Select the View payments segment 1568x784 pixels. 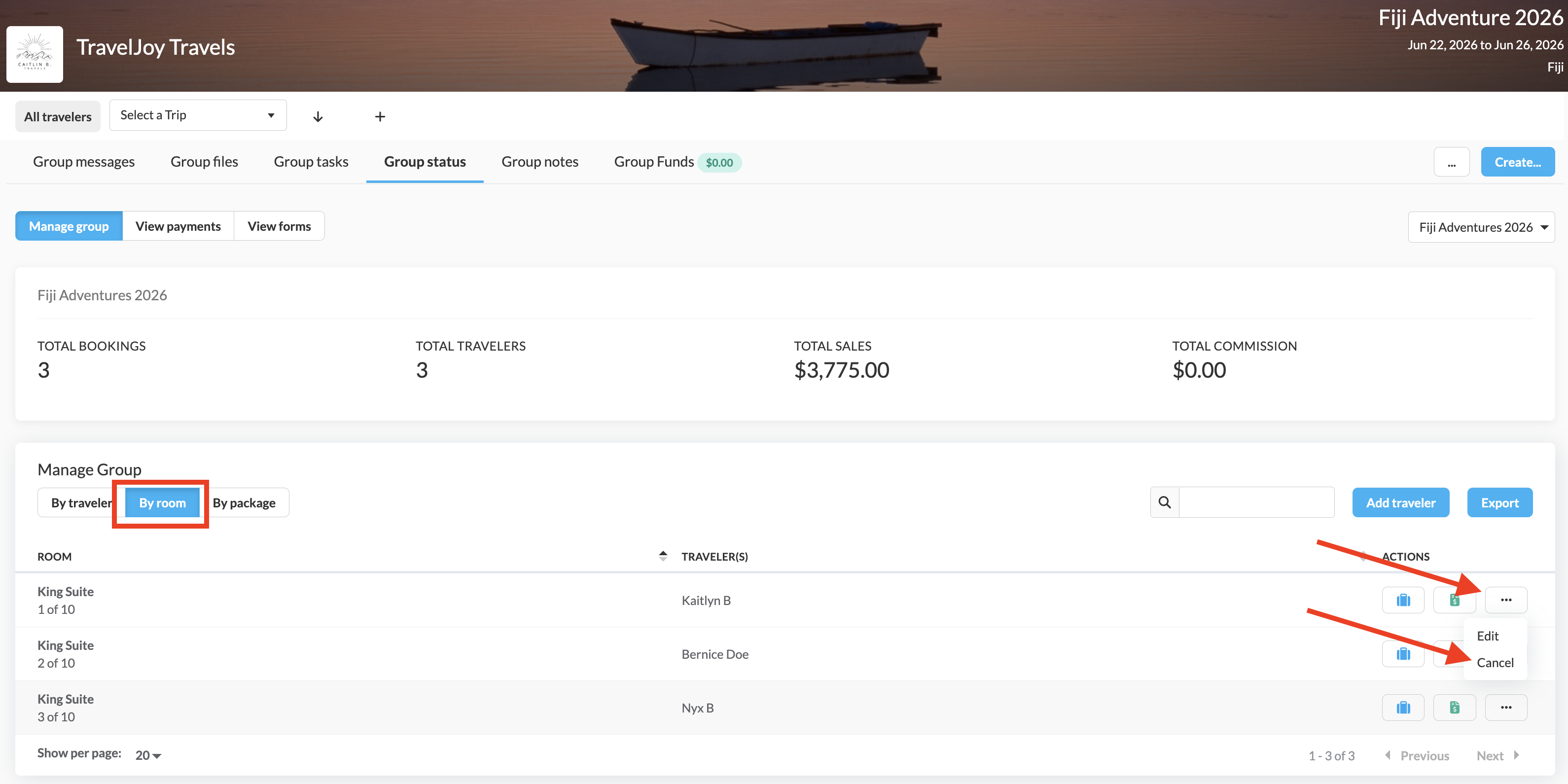coord(178,226)
